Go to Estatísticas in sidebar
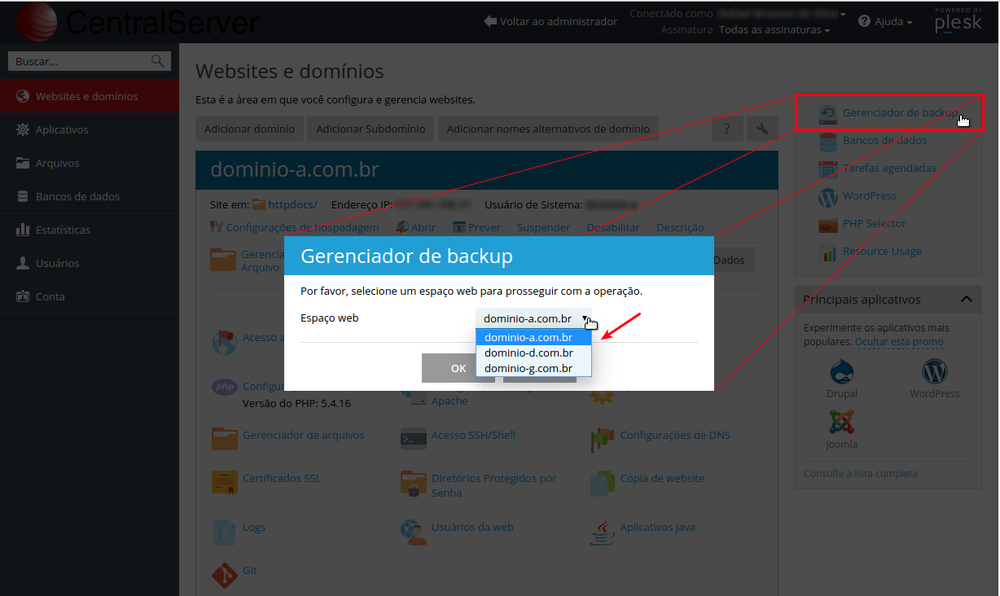The height and width of the screenshot is (596, 1000). coord(62,230)
